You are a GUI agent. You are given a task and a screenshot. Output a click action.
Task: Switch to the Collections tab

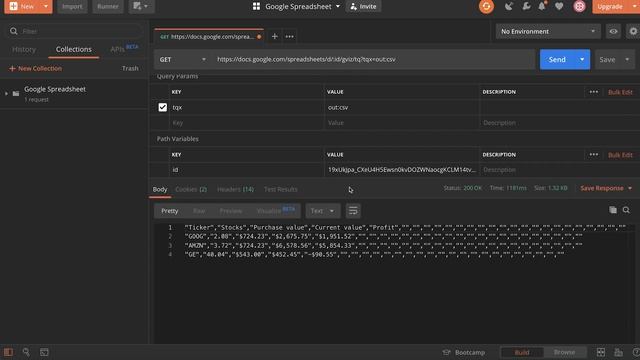tap(73, 49)
